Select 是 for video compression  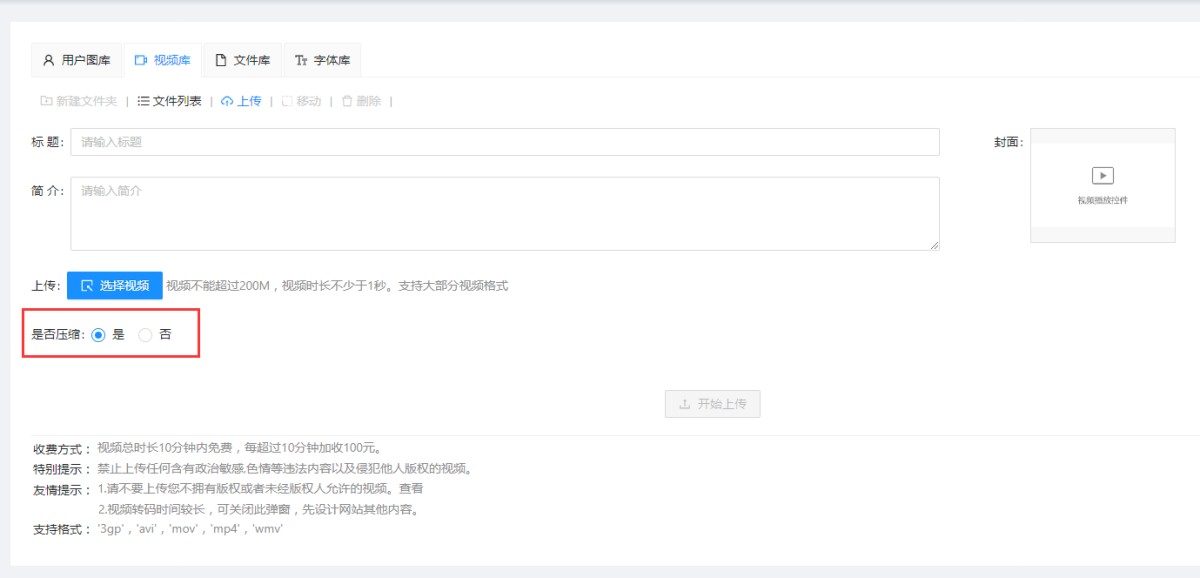(x=98, y=335)
